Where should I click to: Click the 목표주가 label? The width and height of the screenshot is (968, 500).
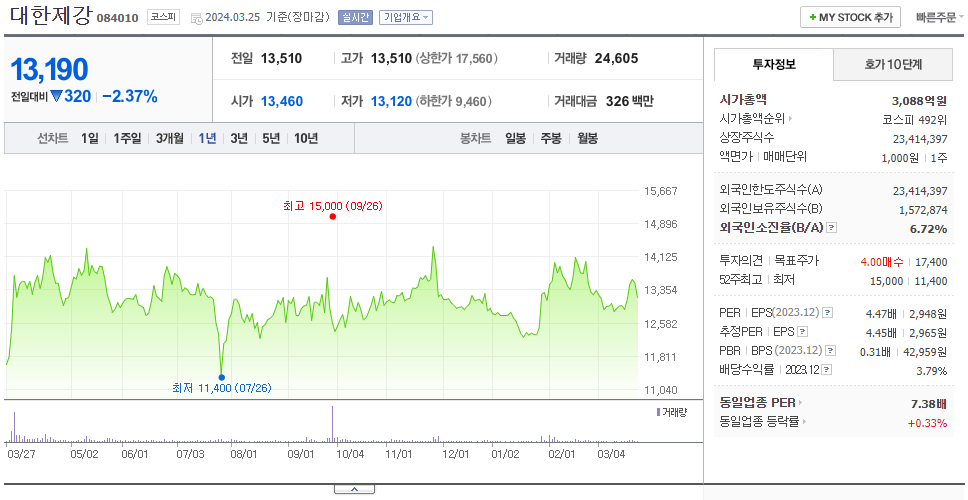(796, 261)
